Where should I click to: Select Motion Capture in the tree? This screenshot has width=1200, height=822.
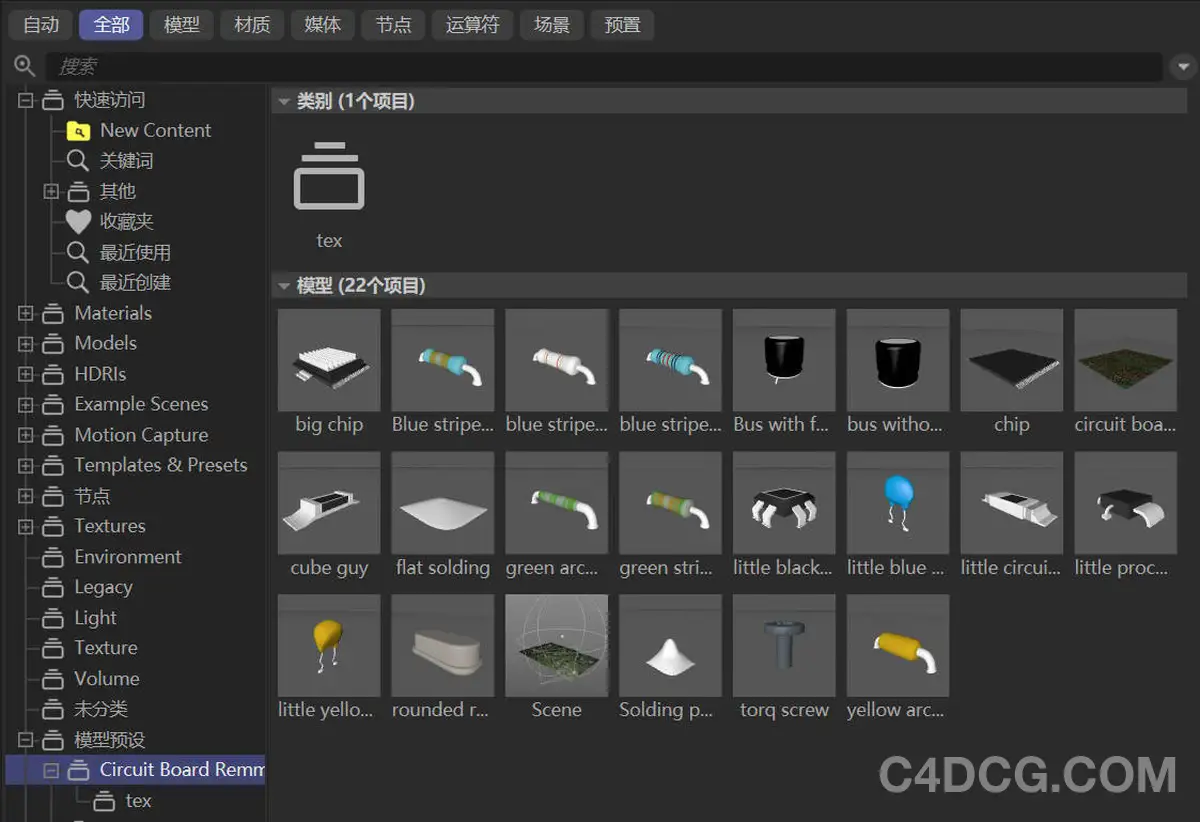141,435
